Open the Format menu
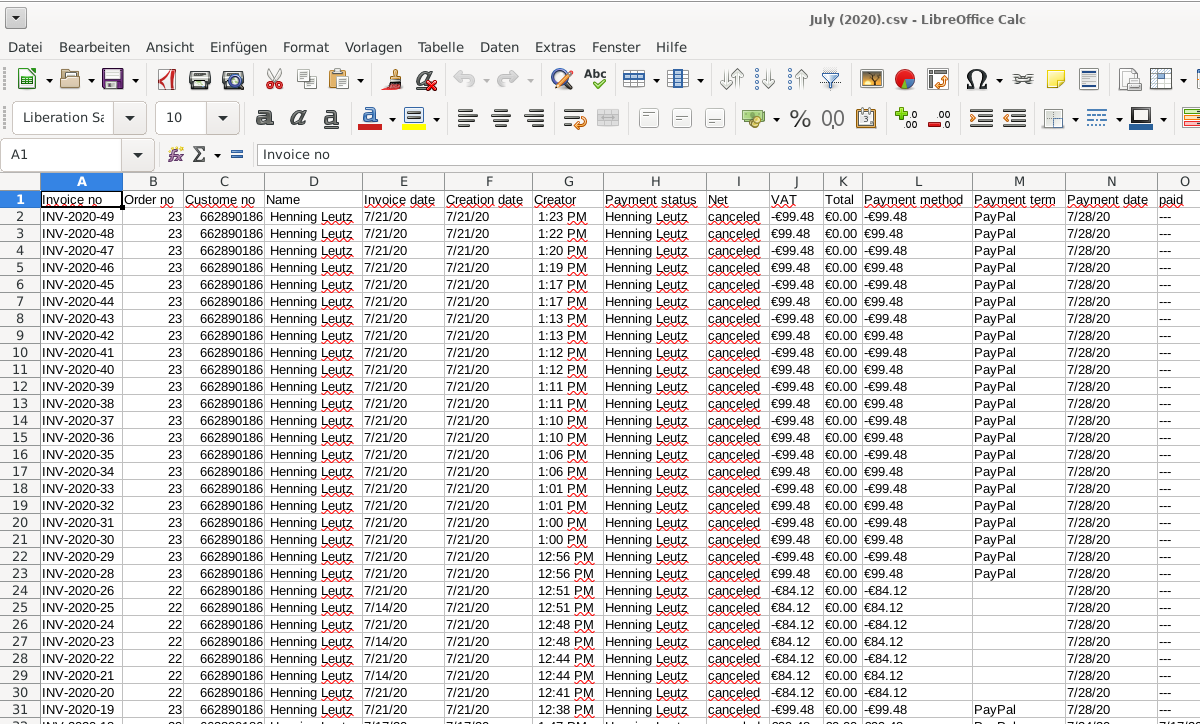 [x=305, y=47]
